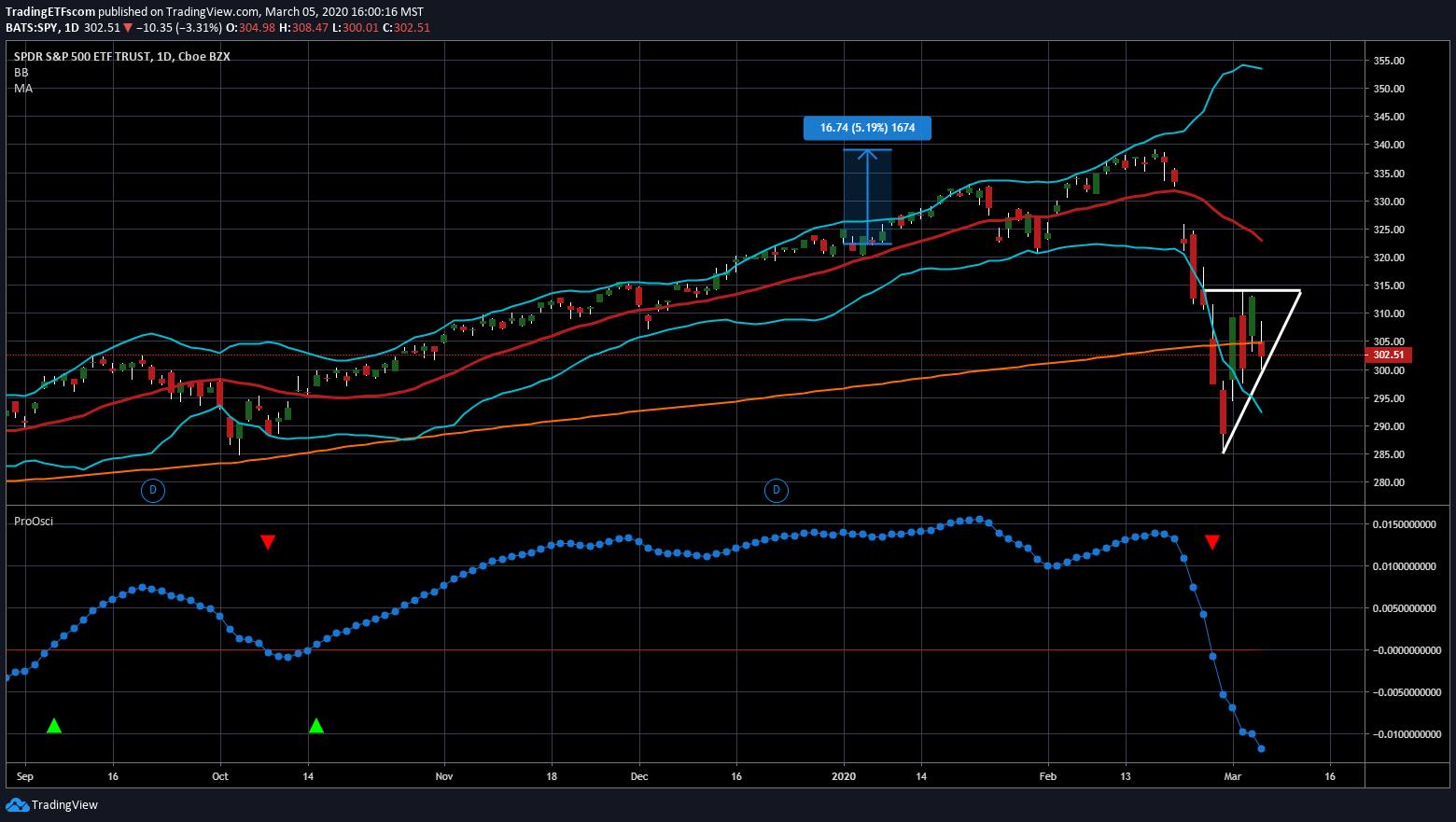Click the Mar label on time axis
The width and height of the screenshot is (1456, 822).
[1232, 776]
